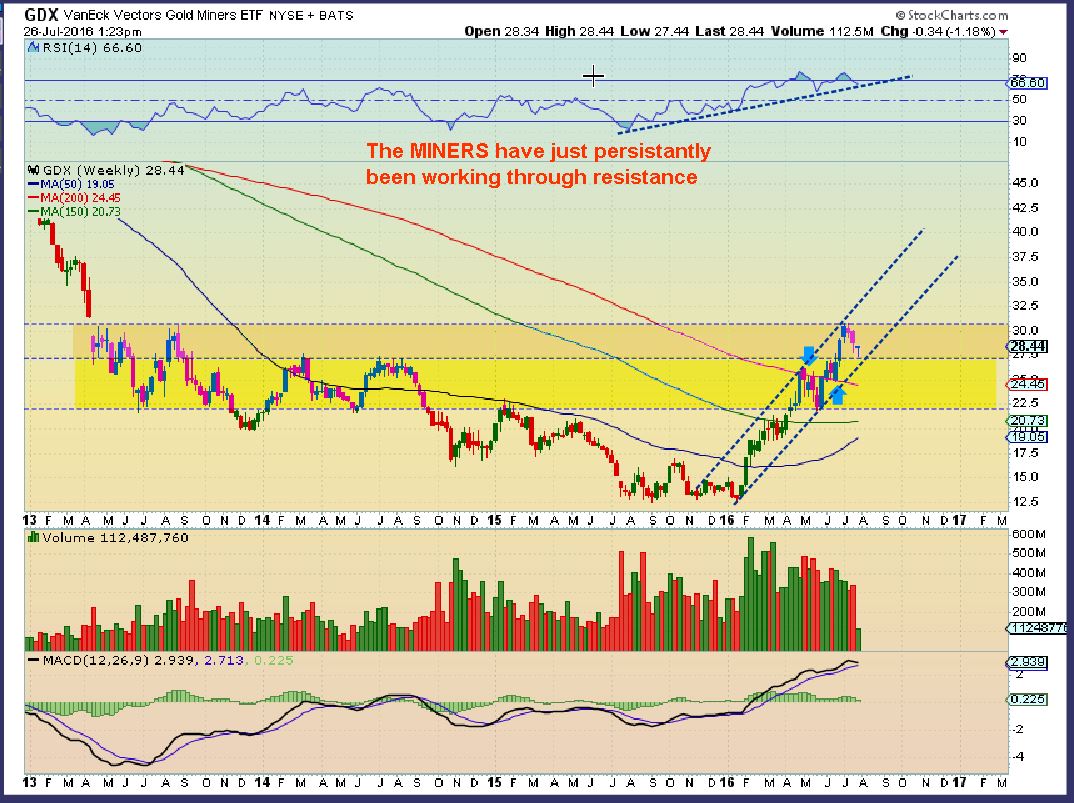
Task: Click the bar icon before Volume 112,487,760
Action: (x=33, y=537)
